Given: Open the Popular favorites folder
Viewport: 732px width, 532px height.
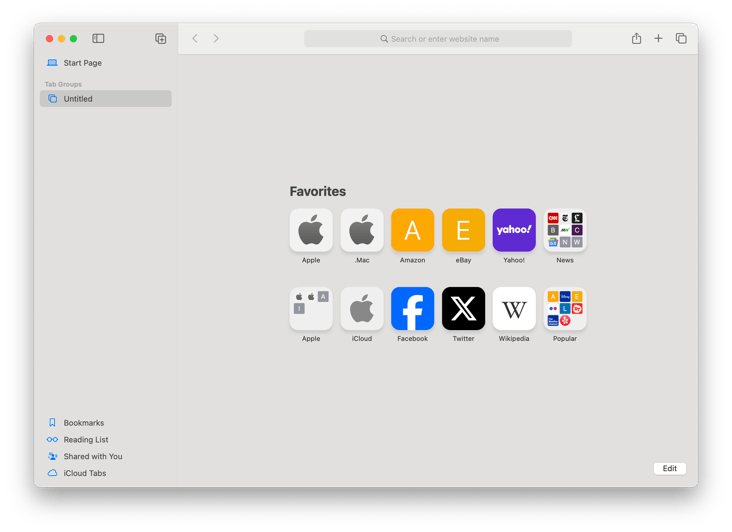Looking at the screenshot, I should (x=565, y=308).
